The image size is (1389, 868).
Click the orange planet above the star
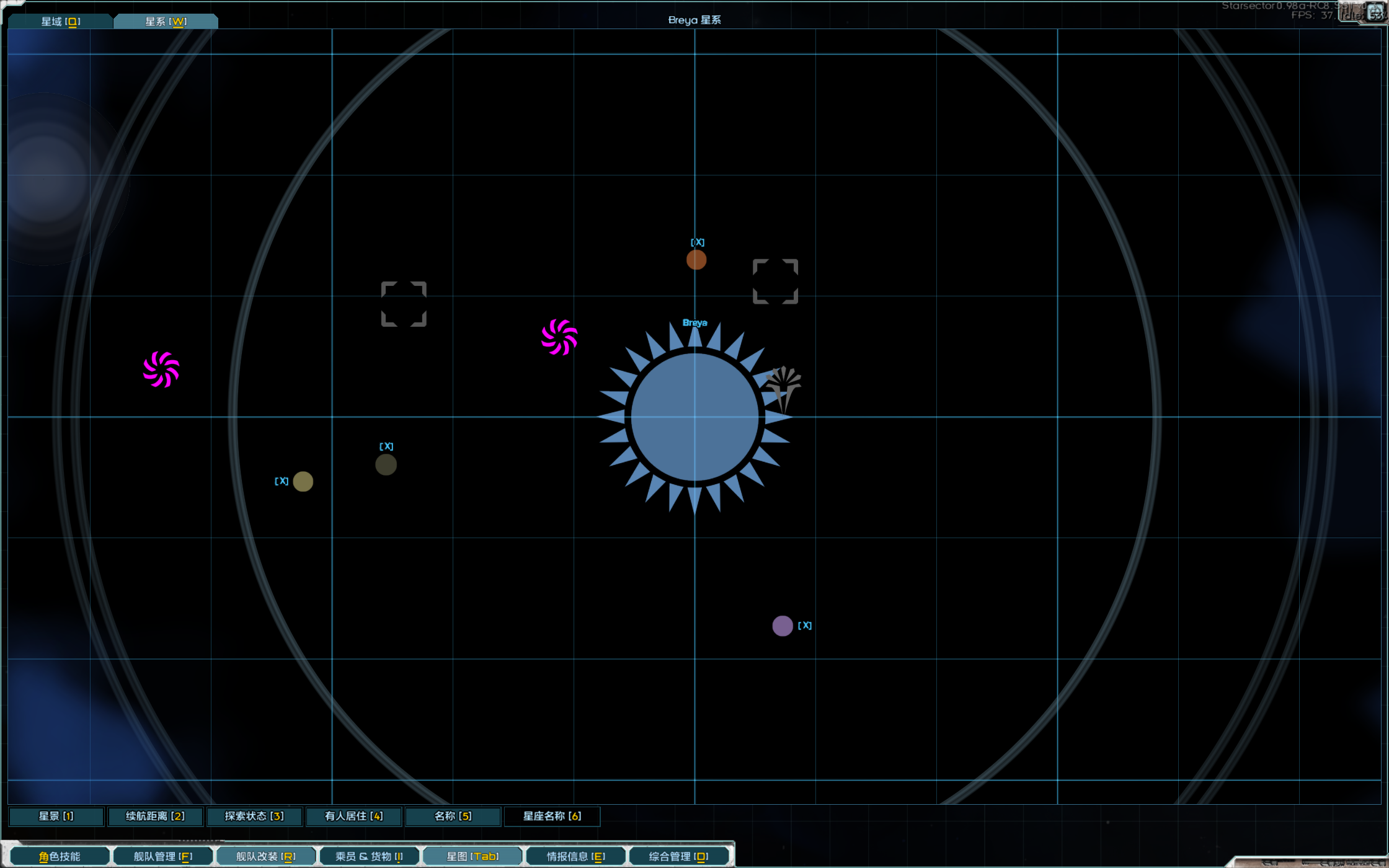696,260
